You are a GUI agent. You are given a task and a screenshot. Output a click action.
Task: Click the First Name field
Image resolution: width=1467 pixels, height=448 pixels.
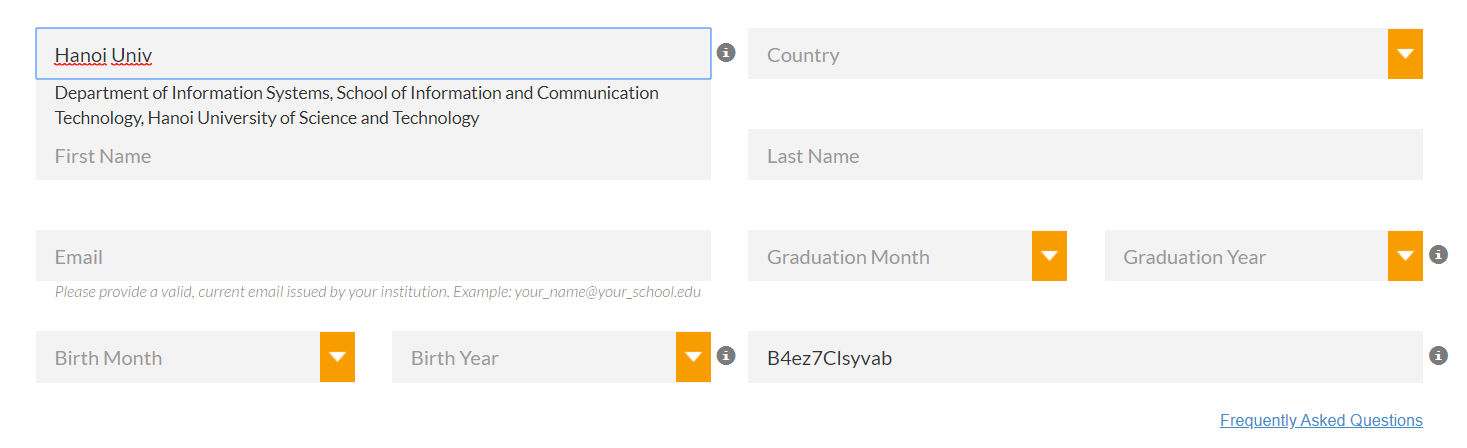click(372, 158)
